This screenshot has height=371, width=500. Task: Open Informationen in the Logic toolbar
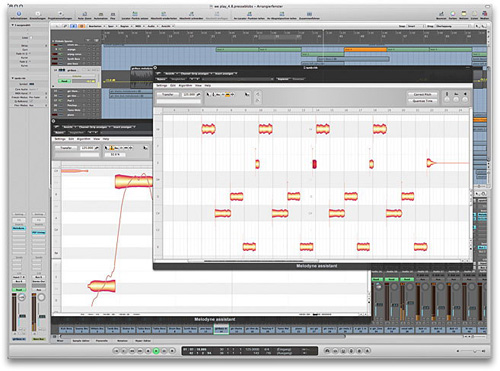click(19, 14)
